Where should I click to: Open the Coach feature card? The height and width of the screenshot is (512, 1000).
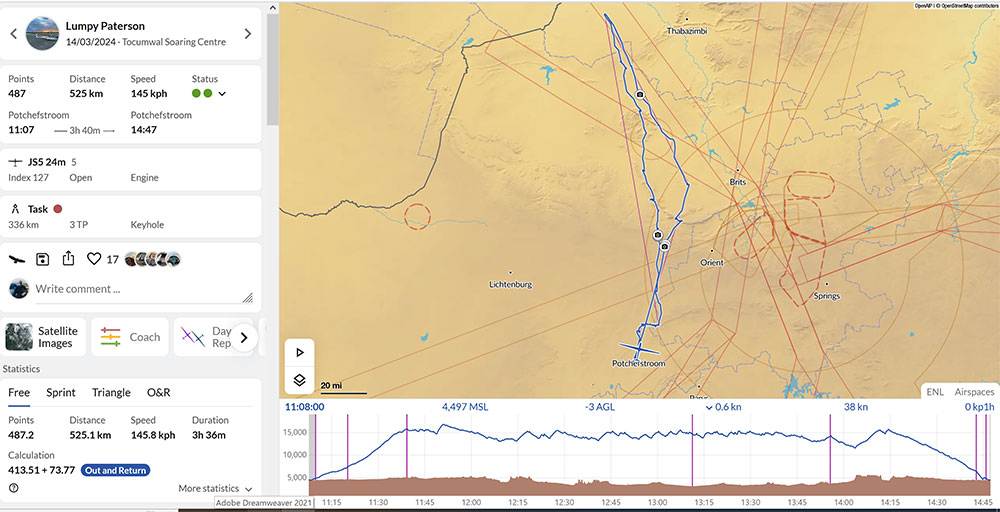[x=130, y=337]
